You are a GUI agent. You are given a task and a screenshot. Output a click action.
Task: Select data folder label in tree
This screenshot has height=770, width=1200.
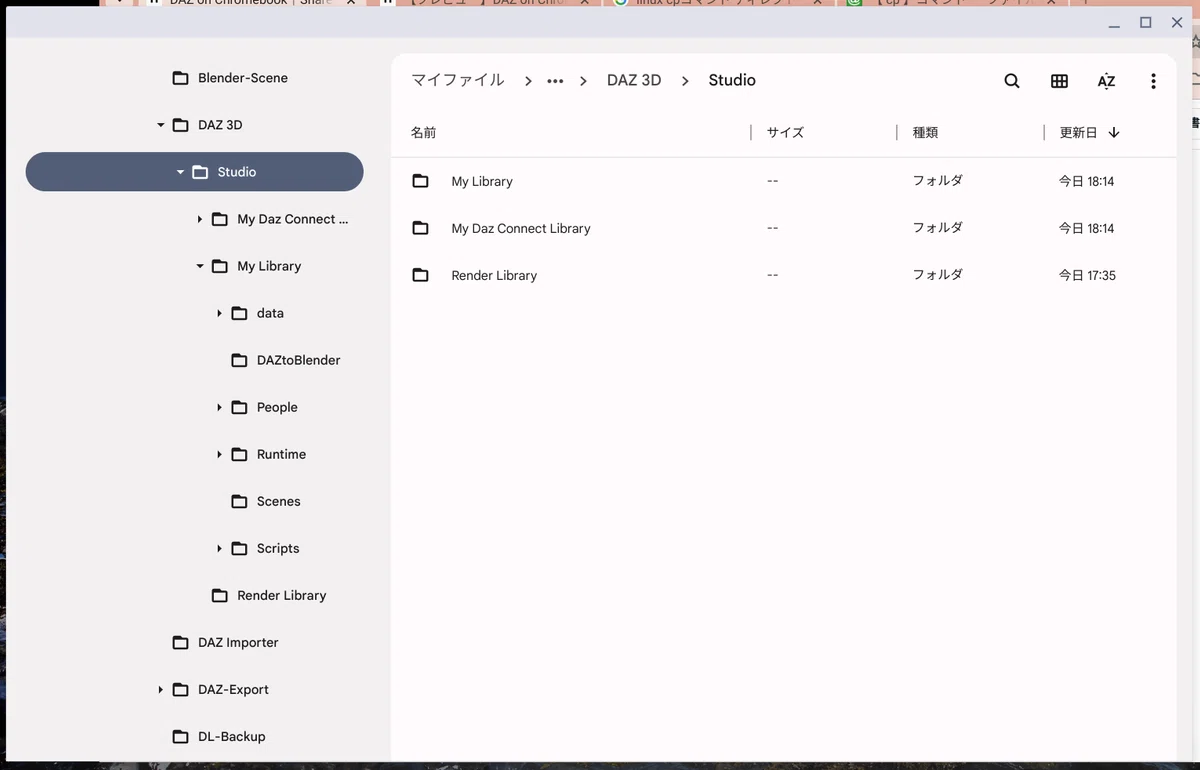tap(270, 313)
